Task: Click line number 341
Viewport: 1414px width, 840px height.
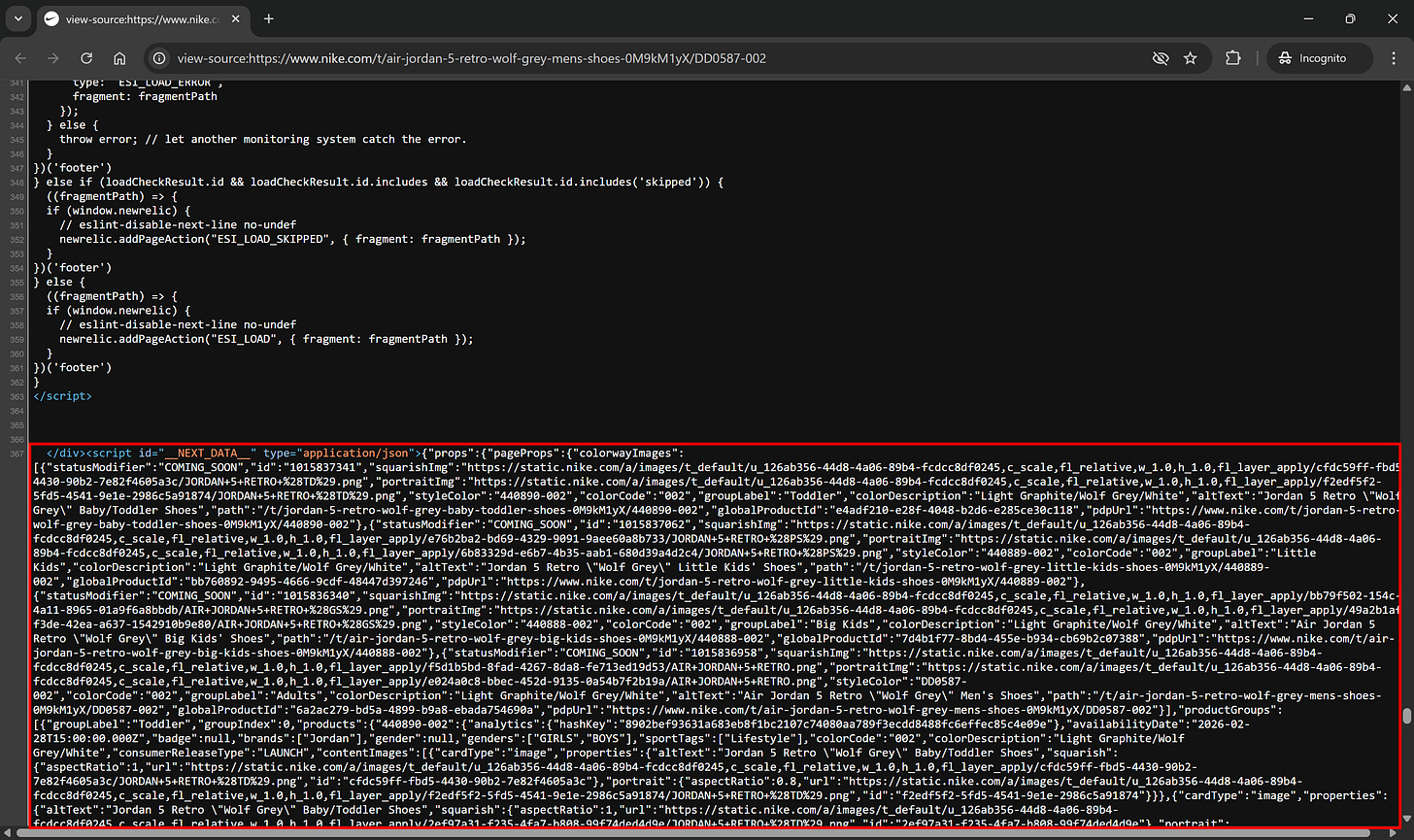Action: pyautogui.click(x=16, y=82)
